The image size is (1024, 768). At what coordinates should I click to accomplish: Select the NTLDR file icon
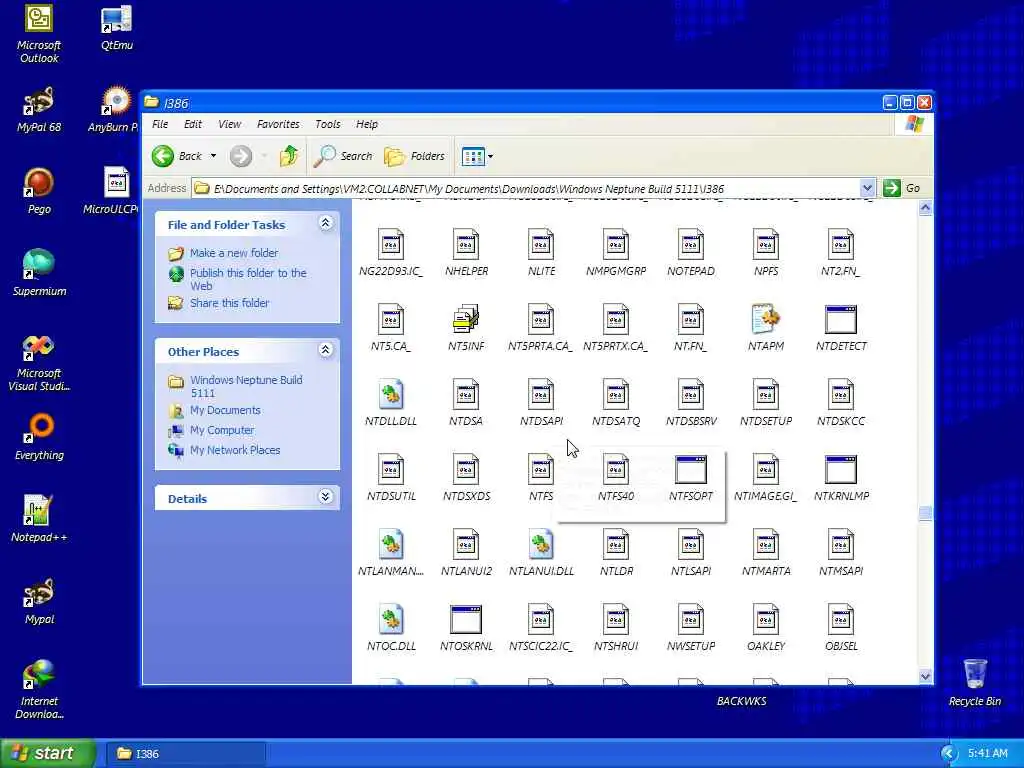[616, 545]
